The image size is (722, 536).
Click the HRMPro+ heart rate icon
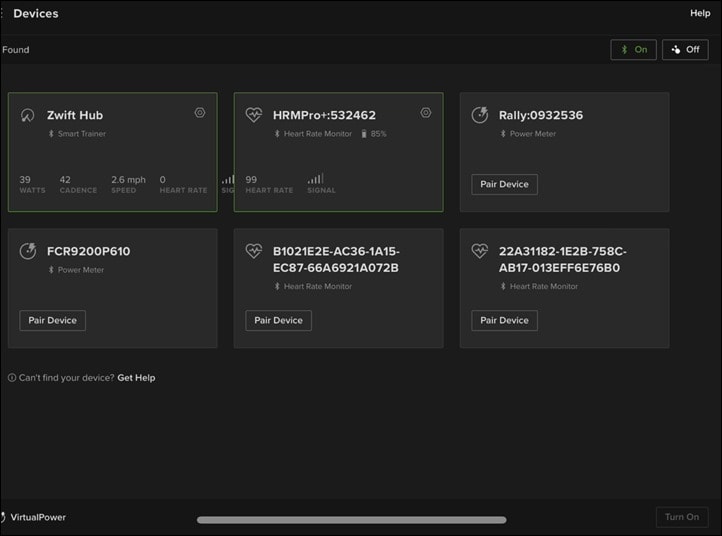(x=254, y=115)
